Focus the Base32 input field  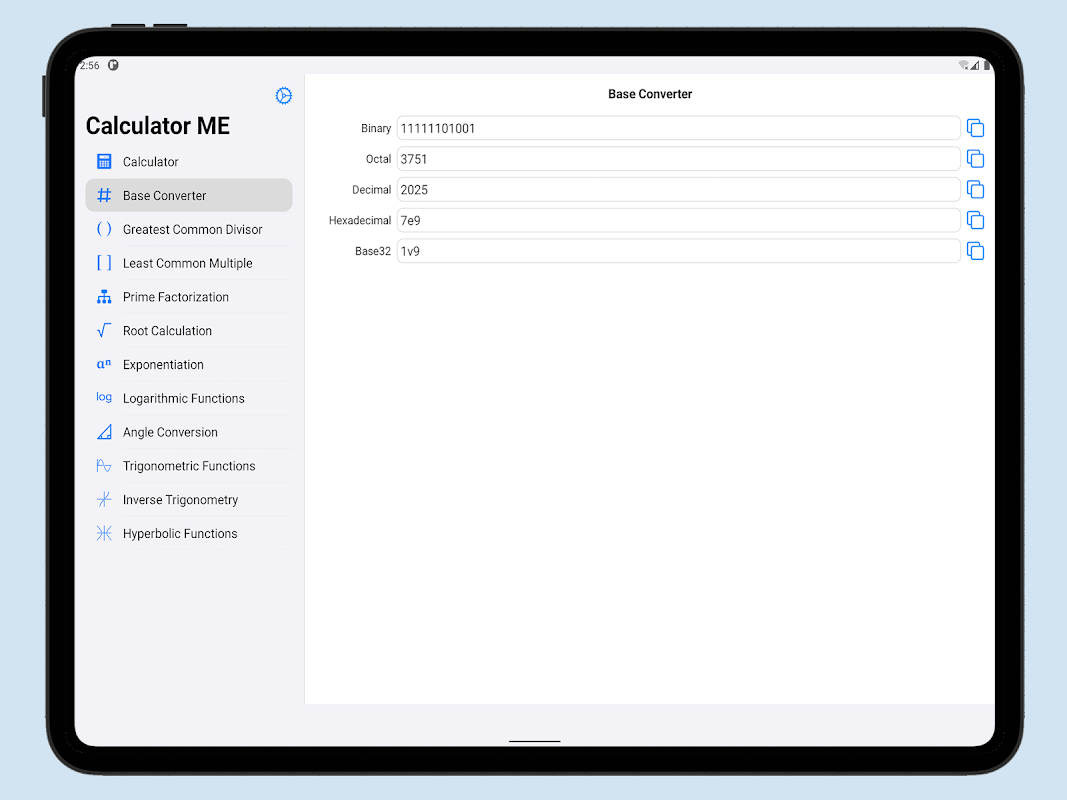[x=678, y=251]
